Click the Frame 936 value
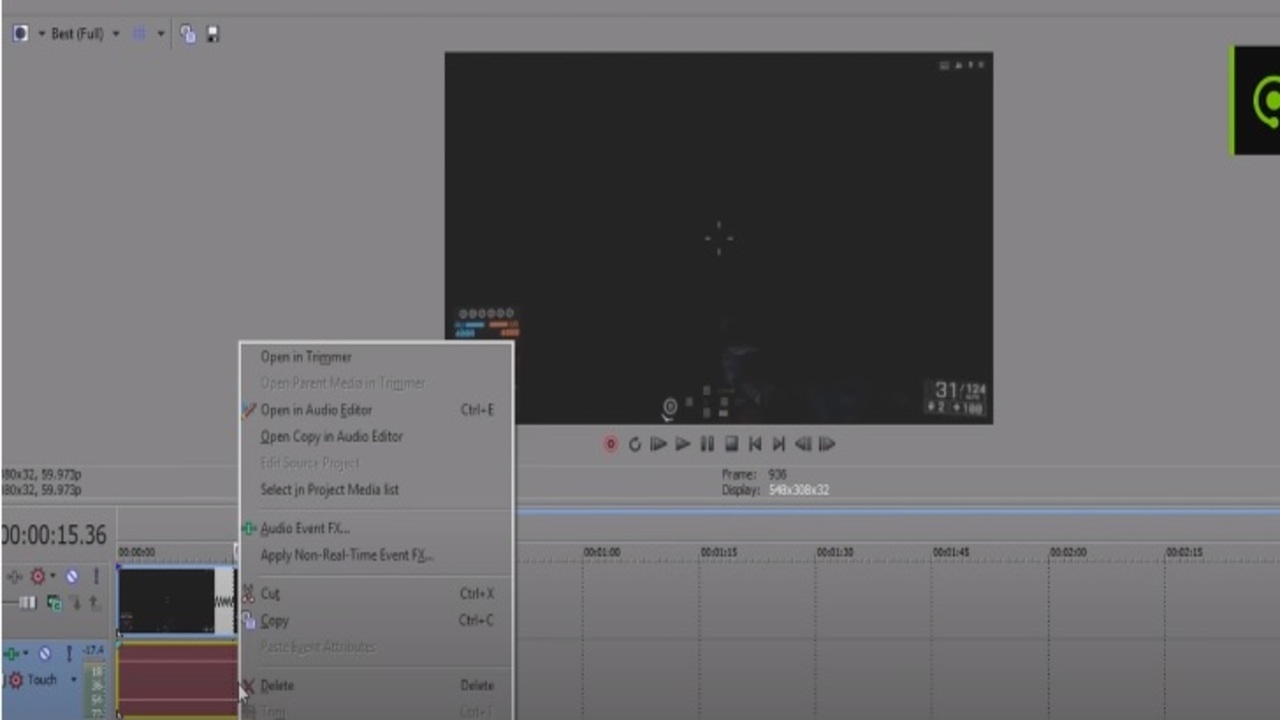Image resolution: width=1280 pixels, height=720 pixels. pos(777,474)
